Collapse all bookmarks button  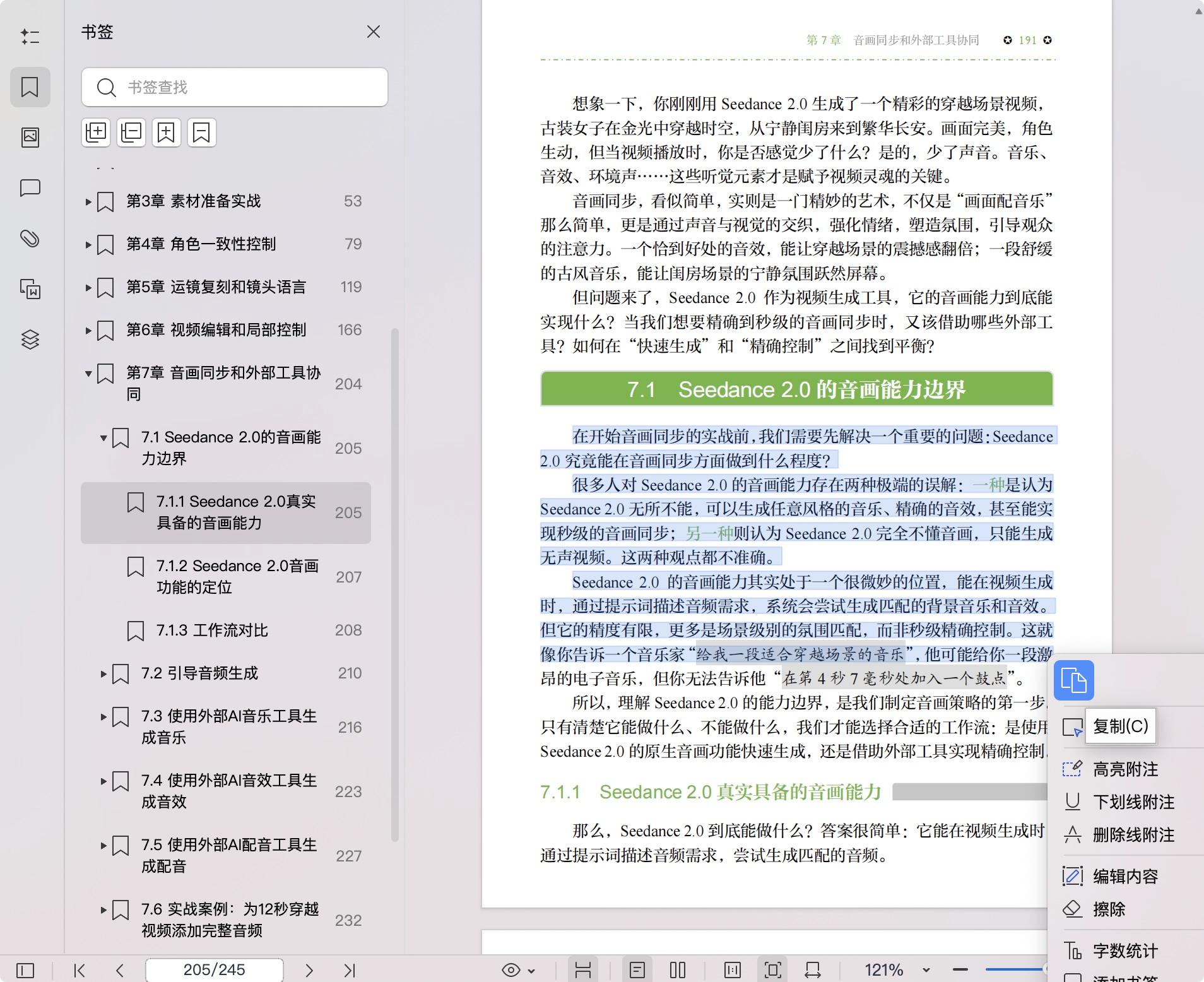[x=131, y=133]
